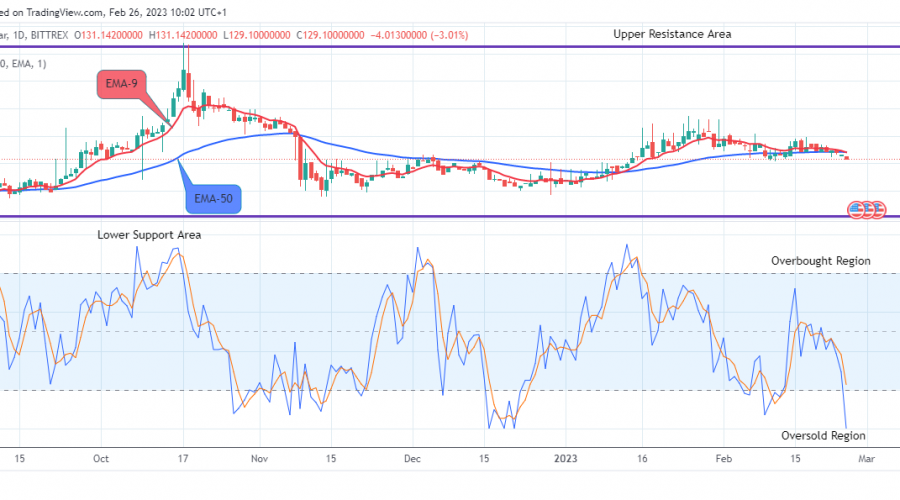900x500 pixels.
Task: Click the high price H131.14200000 value
Action: [x=183, y=35]
